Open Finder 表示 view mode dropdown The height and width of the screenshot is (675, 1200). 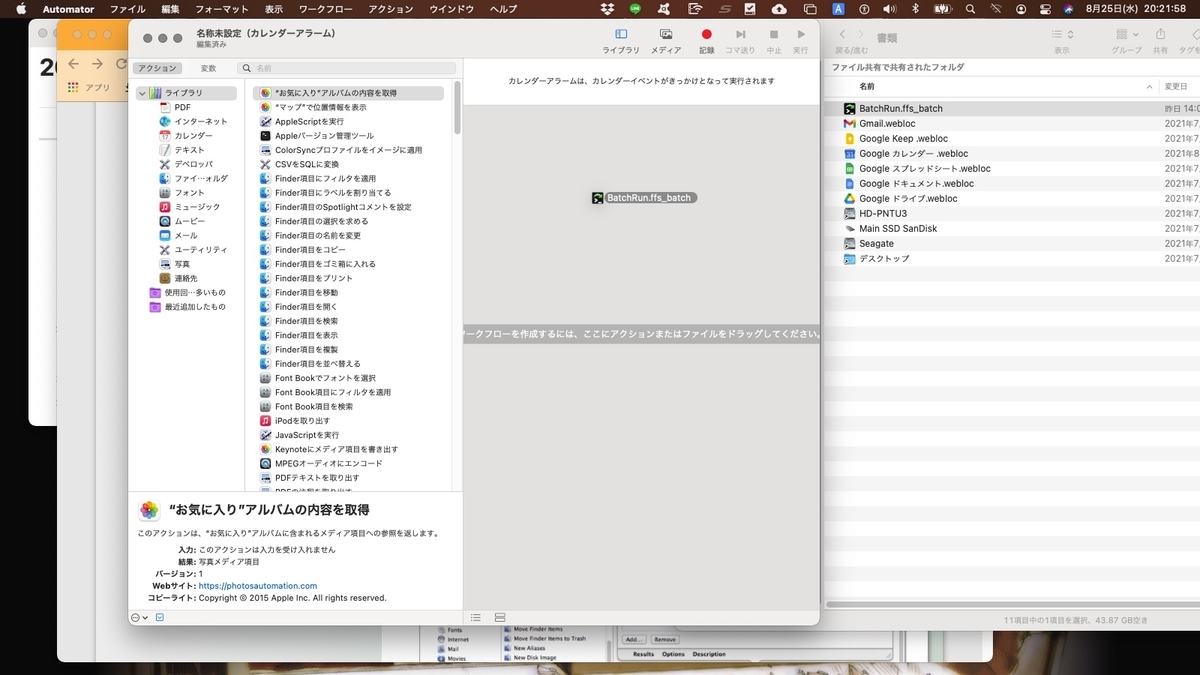[1062, 35]
